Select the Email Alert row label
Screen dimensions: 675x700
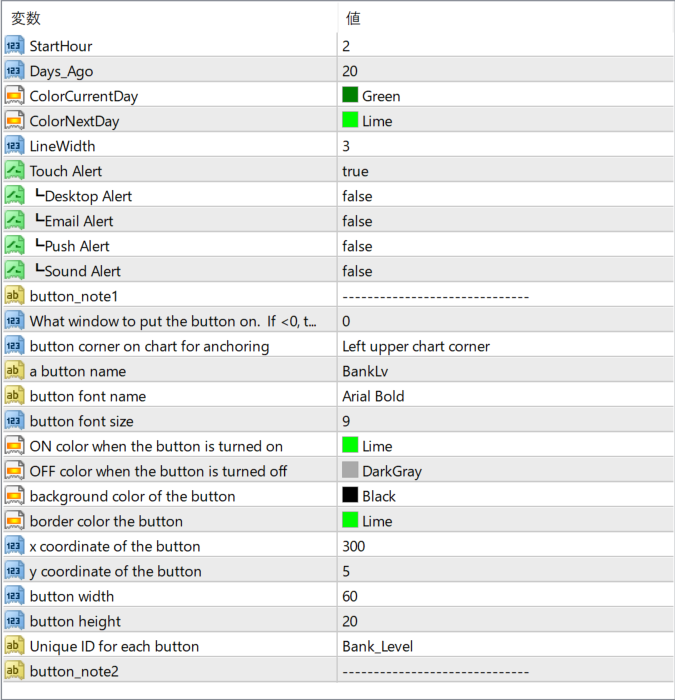(x=79, y=221)
